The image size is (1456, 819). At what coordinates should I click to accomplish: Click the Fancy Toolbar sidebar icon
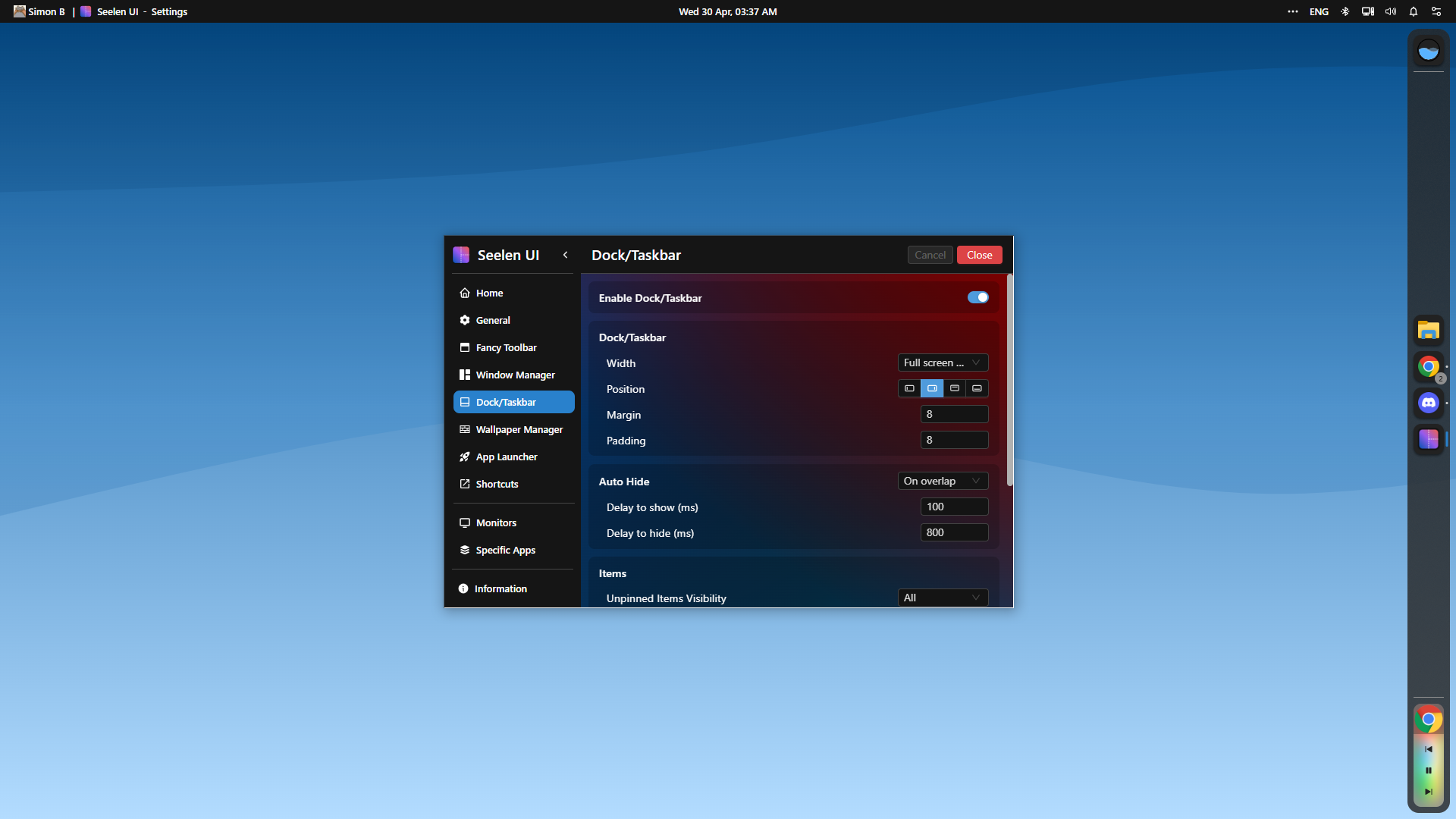465,347
